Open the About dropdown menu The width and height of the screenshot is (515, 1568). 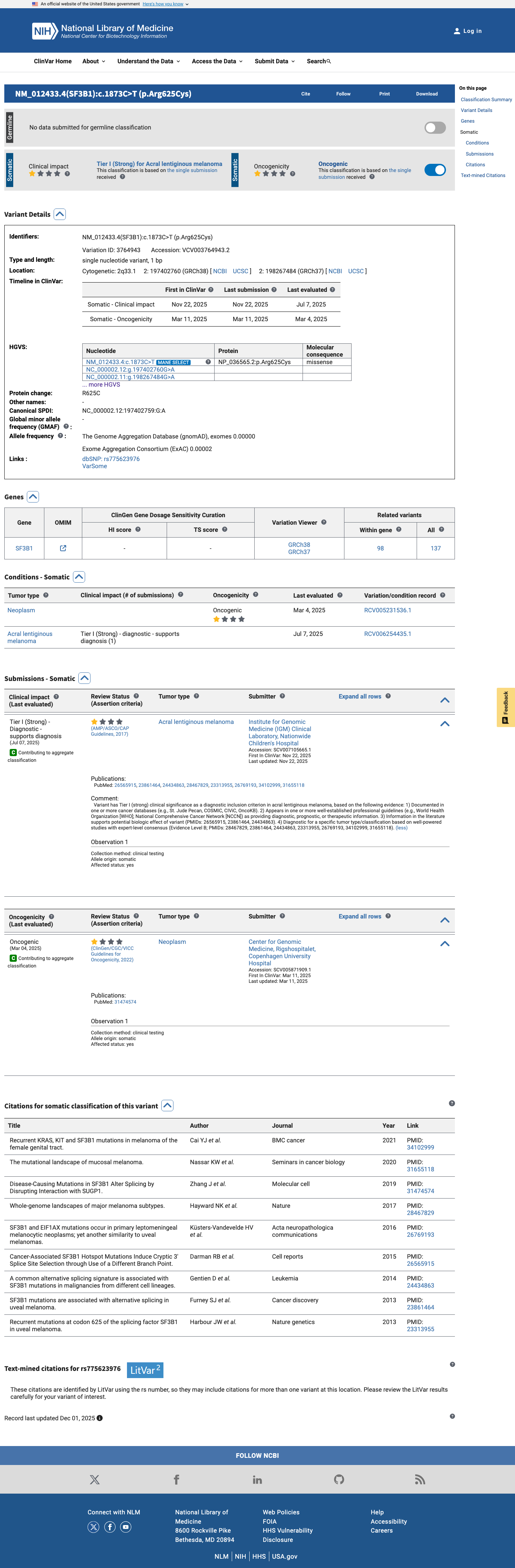click(94, 62)
